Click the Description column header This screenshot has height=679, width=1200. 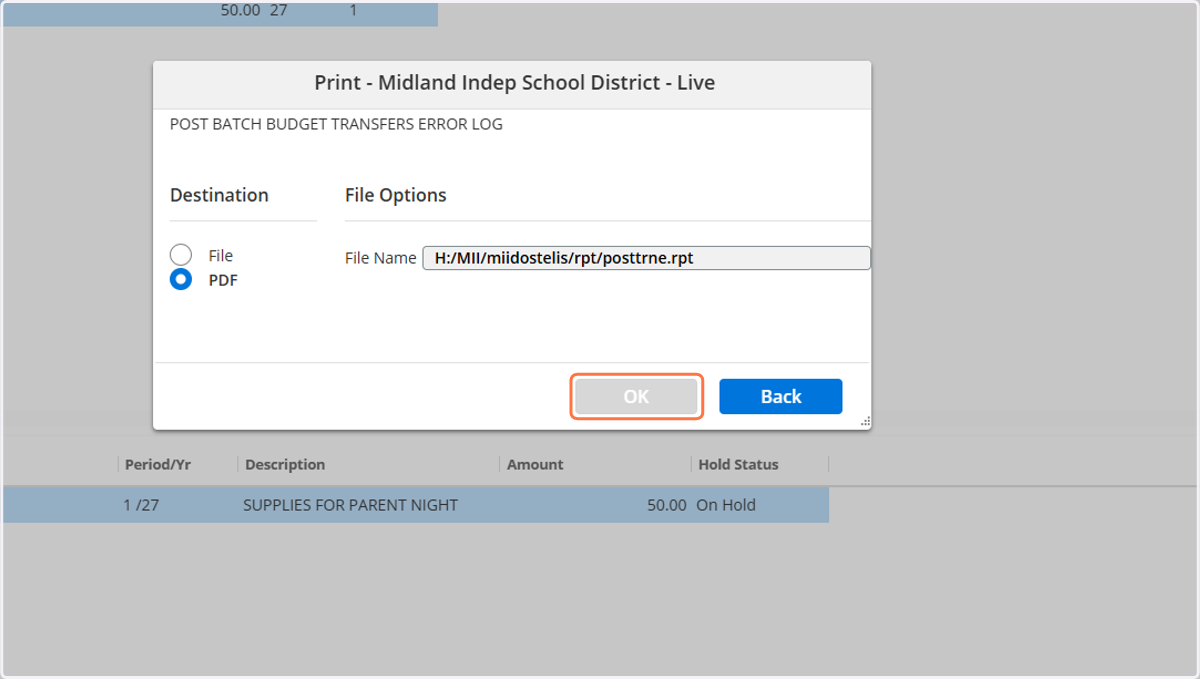(x=285, y=464)
